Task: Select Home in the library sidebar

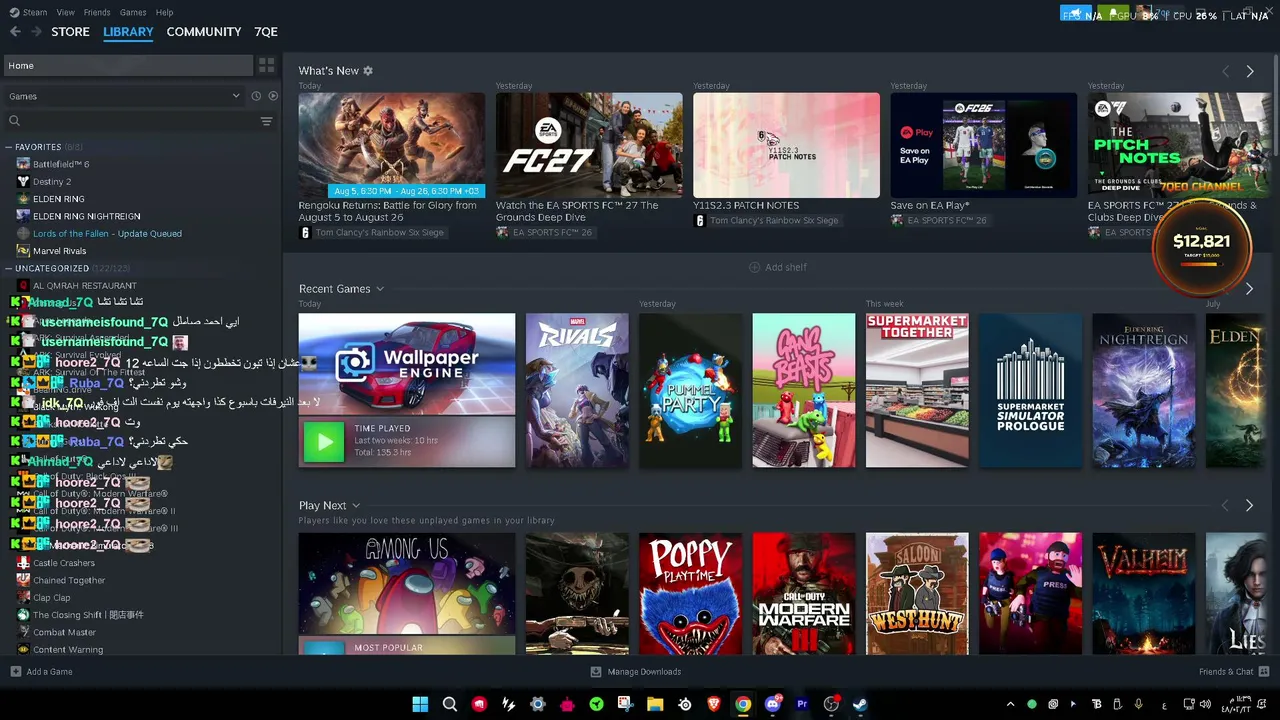Action: point(129,66)
